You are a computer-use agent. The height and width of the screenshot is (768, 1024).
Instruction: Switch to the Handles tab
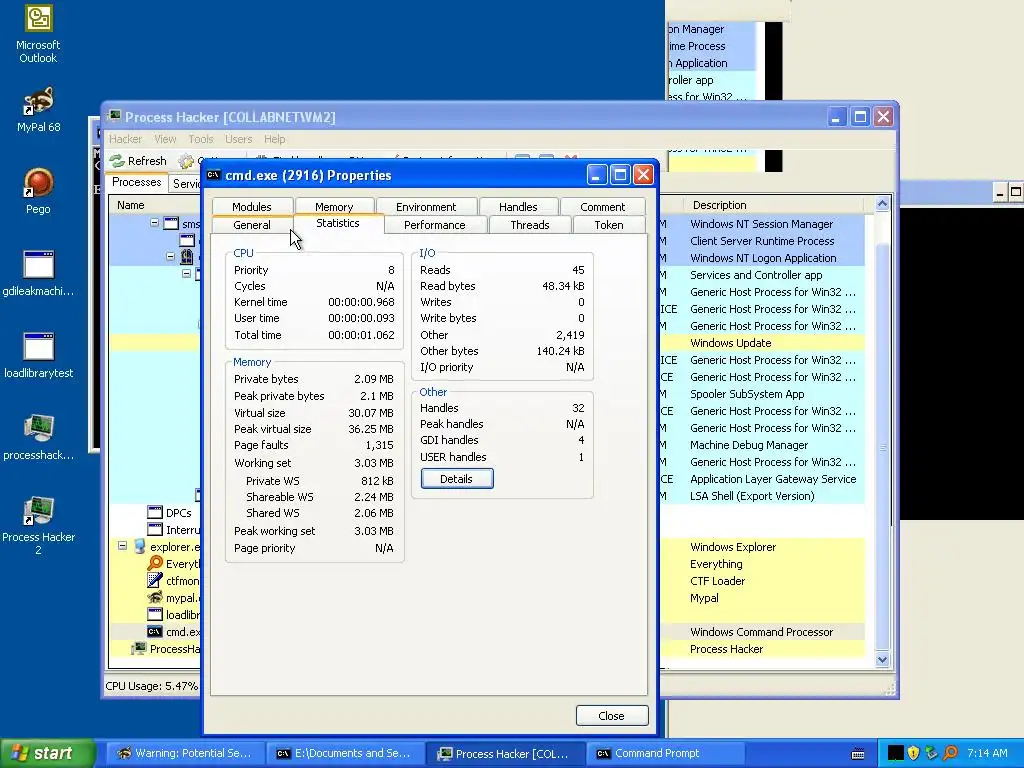click(x=518, y=206)
